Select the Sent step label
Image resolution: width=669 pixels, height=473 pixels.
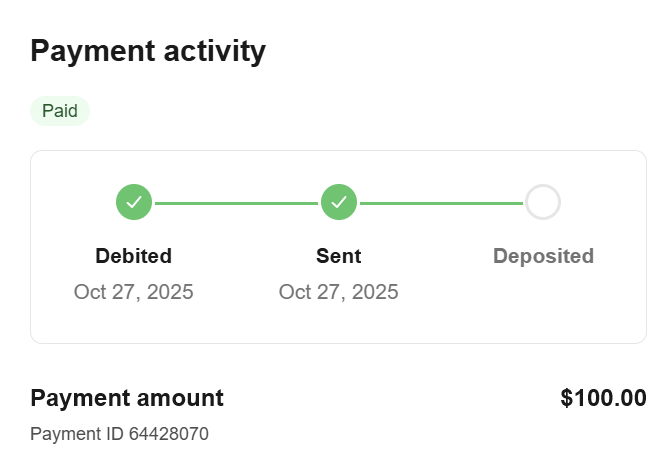click(339, 256)
